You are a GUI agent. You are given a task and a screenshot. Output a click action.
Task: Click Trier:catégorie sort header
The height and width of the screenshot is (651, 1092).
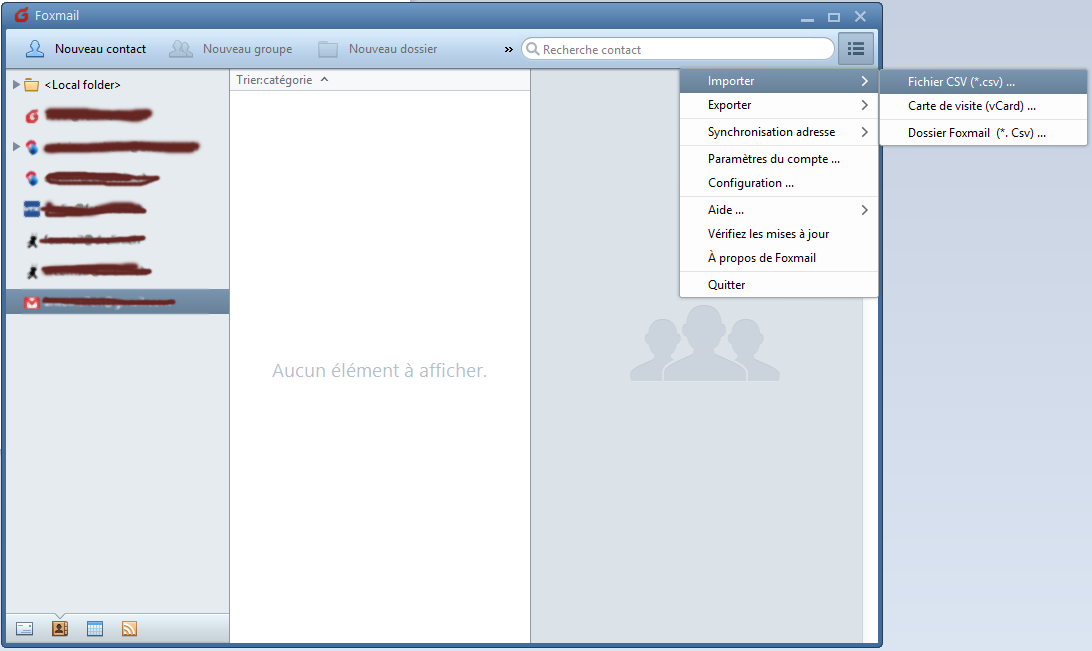click(274, 79)
